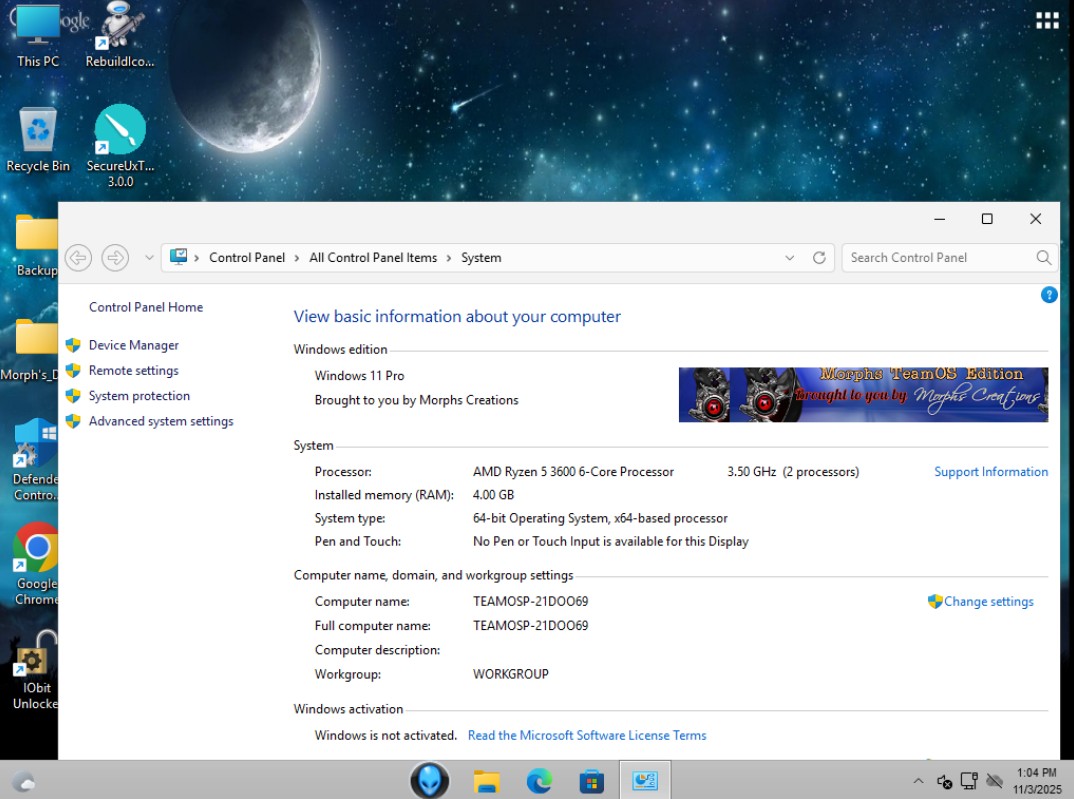
Task: Open the recent locations dropdown arrow
Action: tap(150, 258)
